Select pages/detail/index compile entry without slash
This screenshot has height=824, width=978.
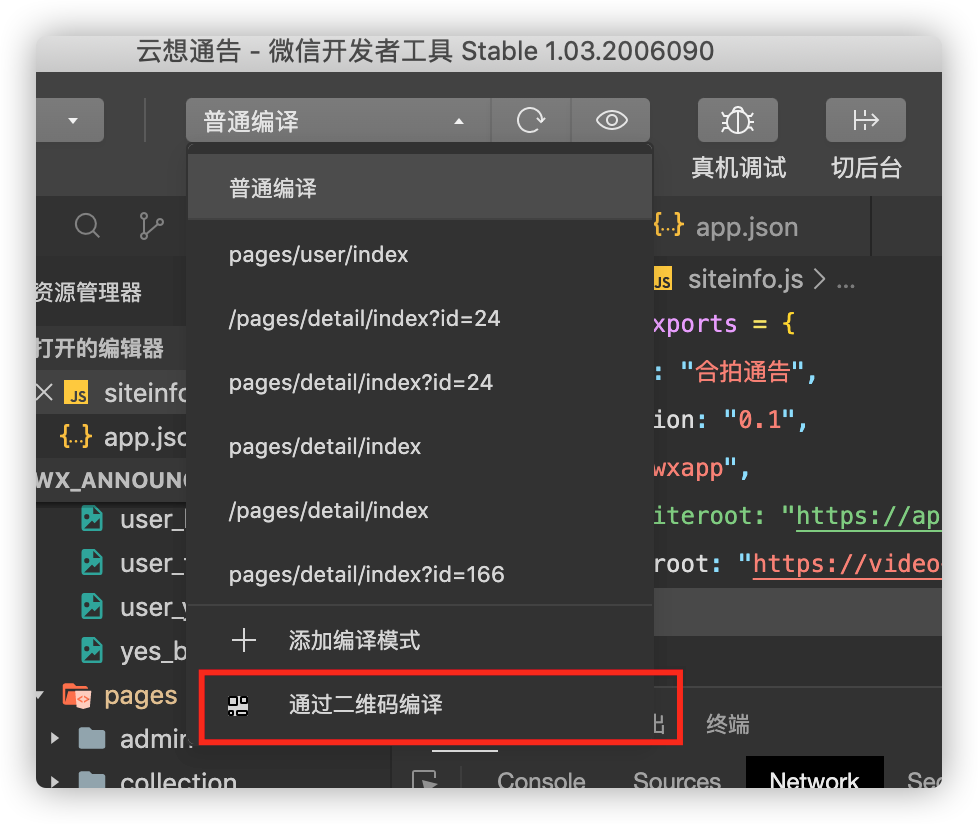click(x=420, y=447)
